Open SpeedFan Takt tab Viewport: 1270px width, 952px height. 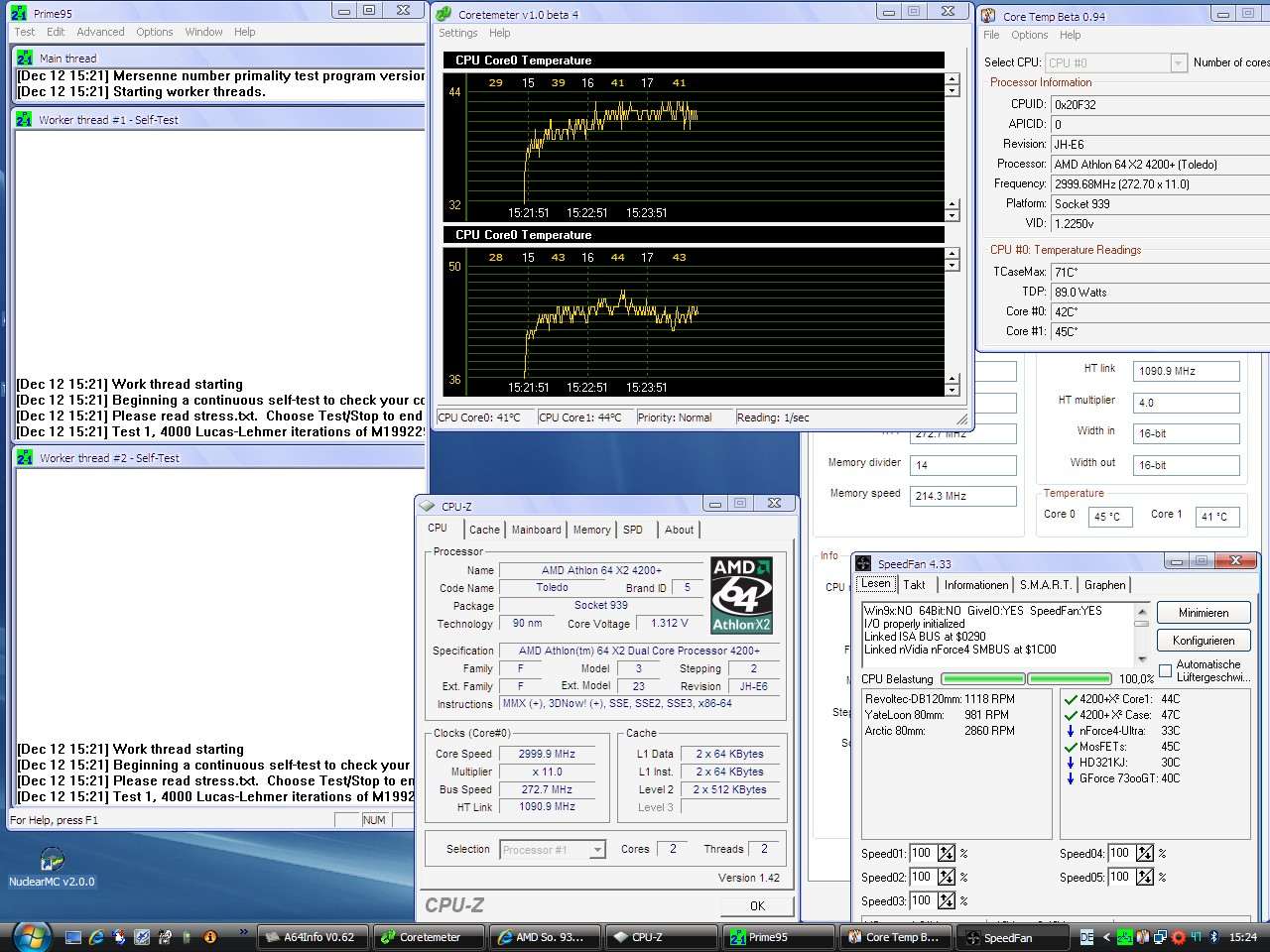(915, 585)
